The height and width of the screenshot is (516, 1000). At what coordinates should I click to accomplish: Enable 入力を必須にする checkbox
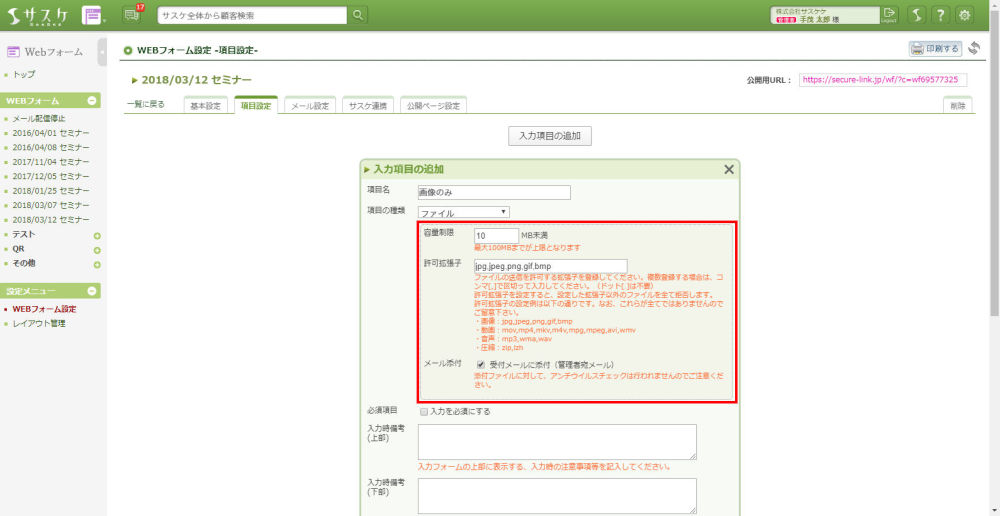pos(424,411)
